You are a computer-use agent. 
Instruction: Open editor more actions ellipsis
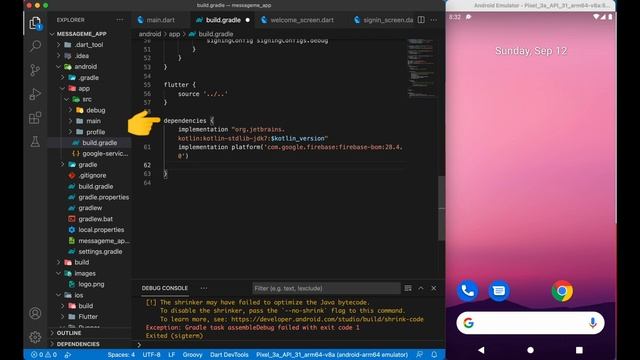pyautogui.click(x=433, y=20)
